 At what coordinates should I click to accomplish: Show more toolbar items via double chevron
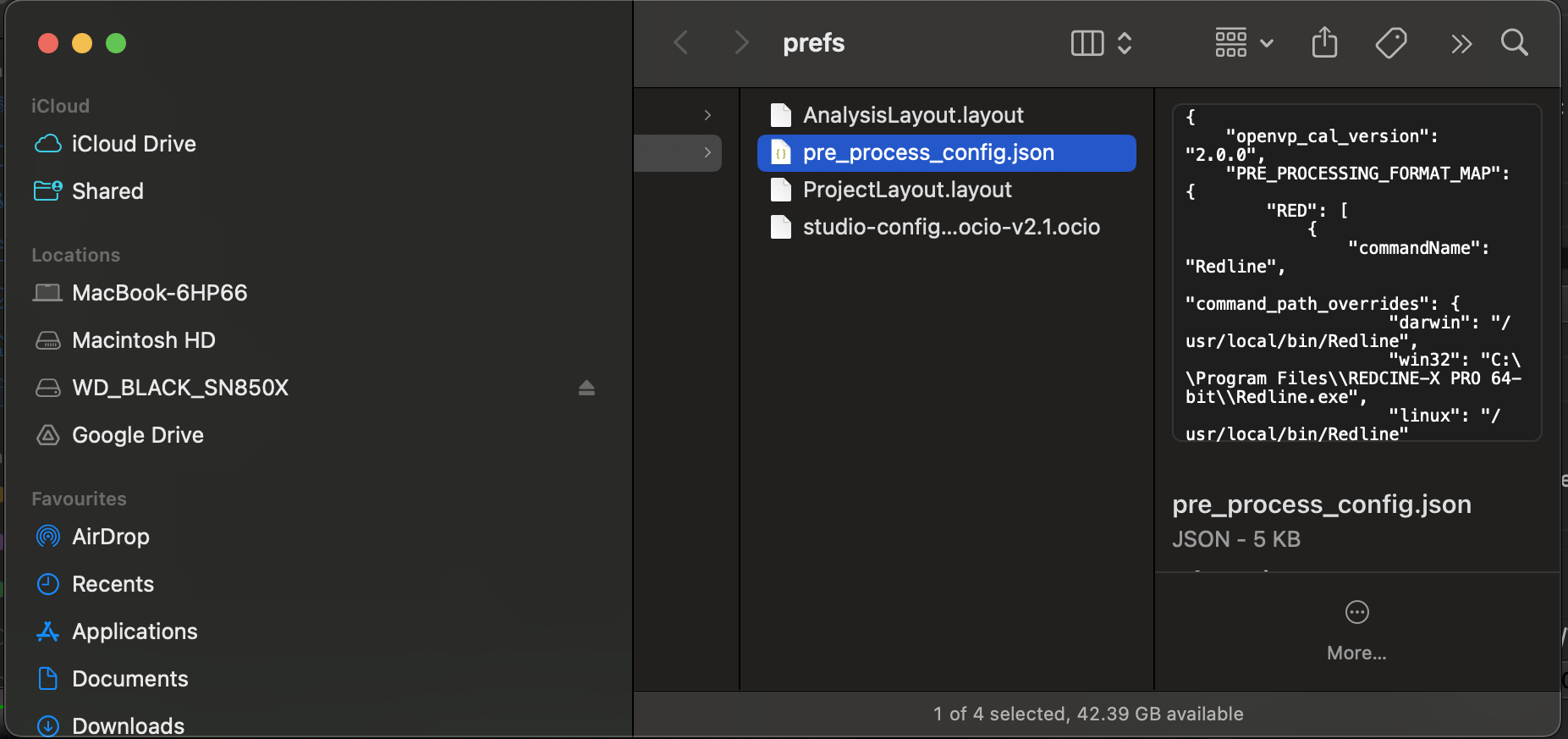pos(1461,43)
